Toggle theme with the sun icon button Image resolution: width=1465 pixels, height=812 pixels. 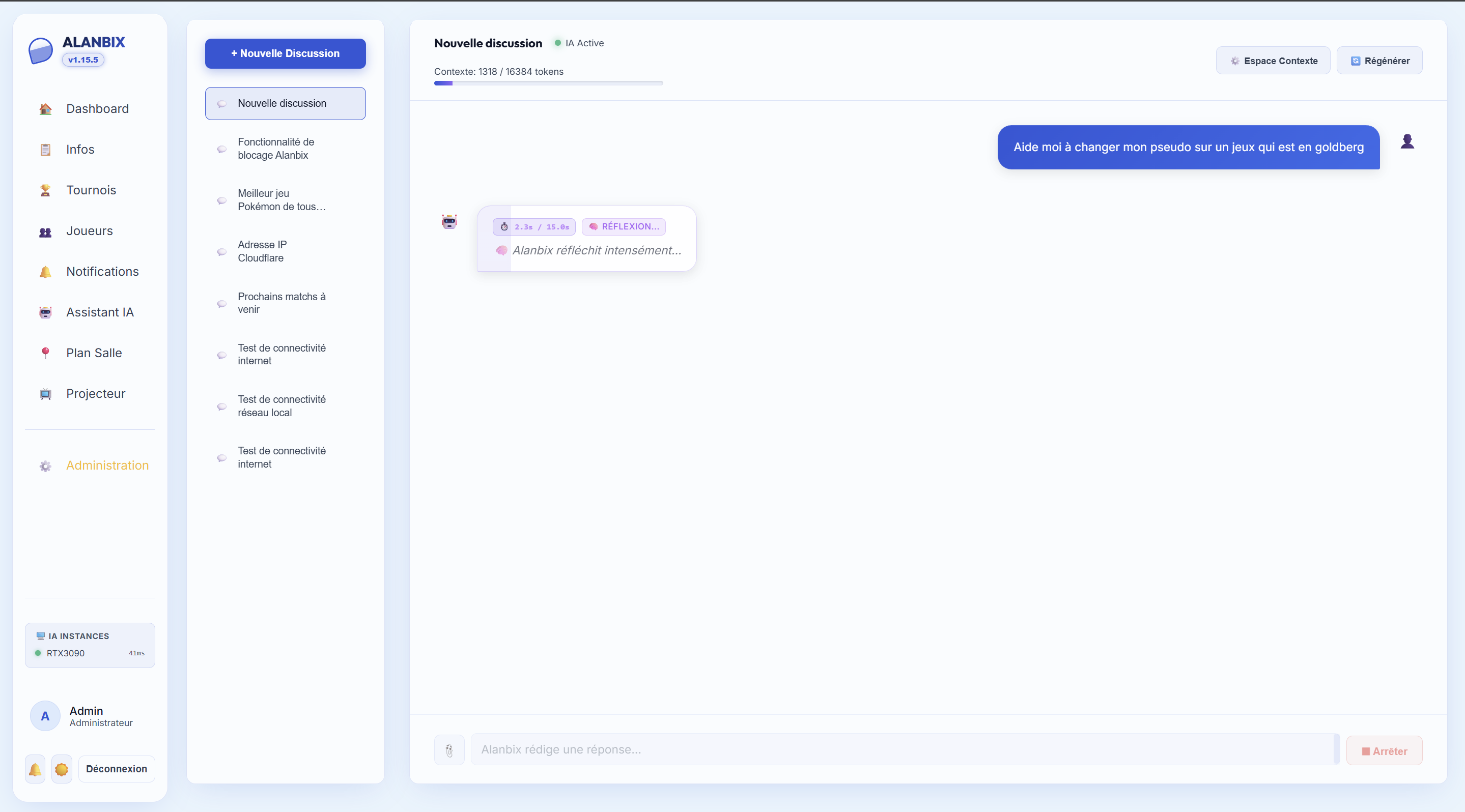62,769
